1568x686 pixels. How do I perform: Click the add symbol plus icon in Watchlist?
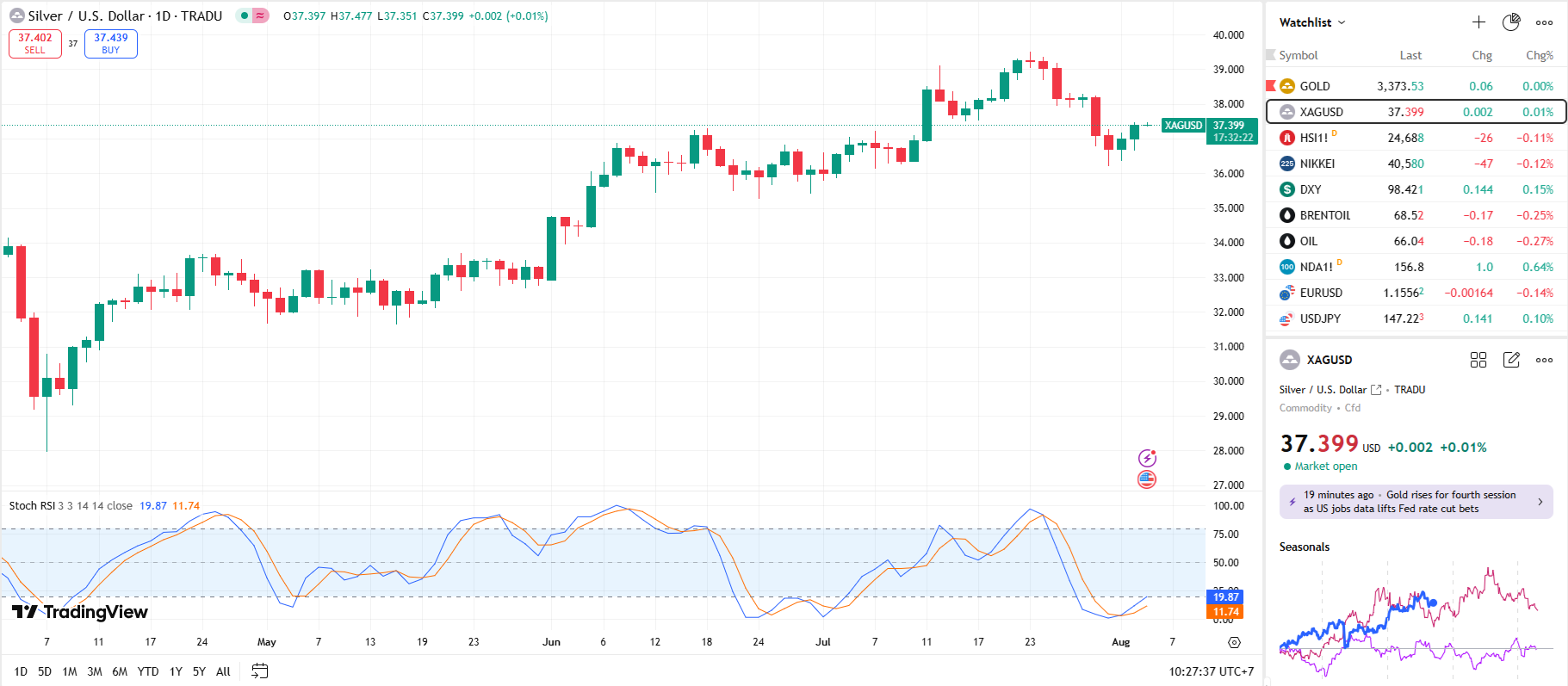click(1478, 22)
